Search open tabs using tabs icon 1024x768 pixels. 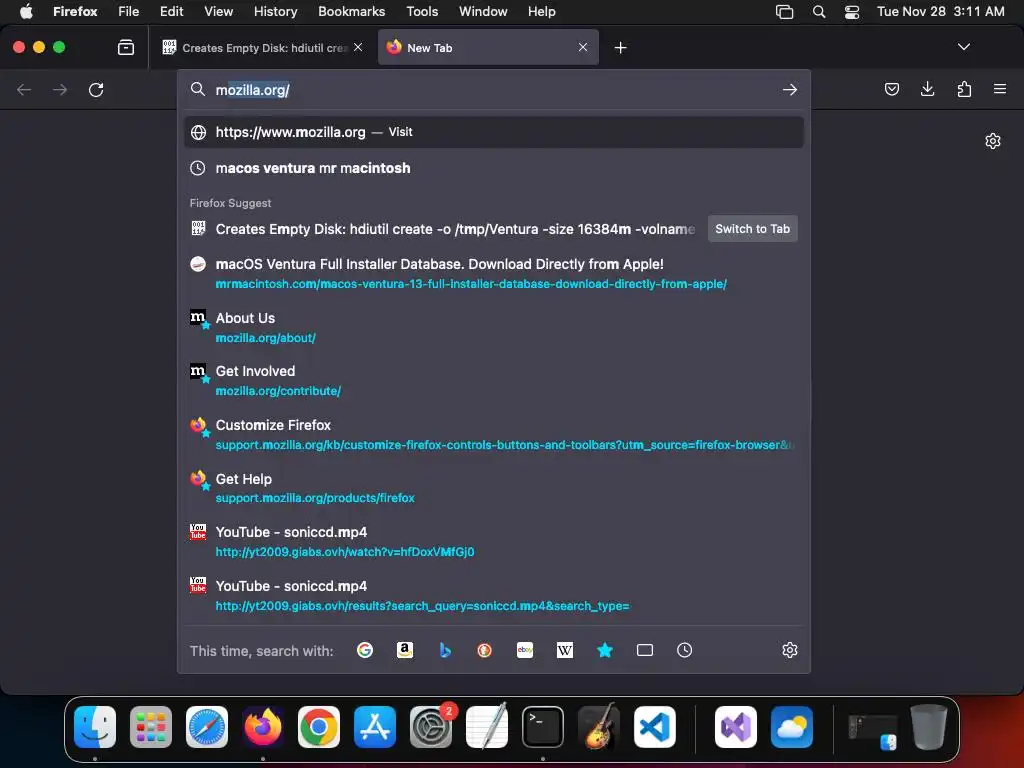pos(645,650)
